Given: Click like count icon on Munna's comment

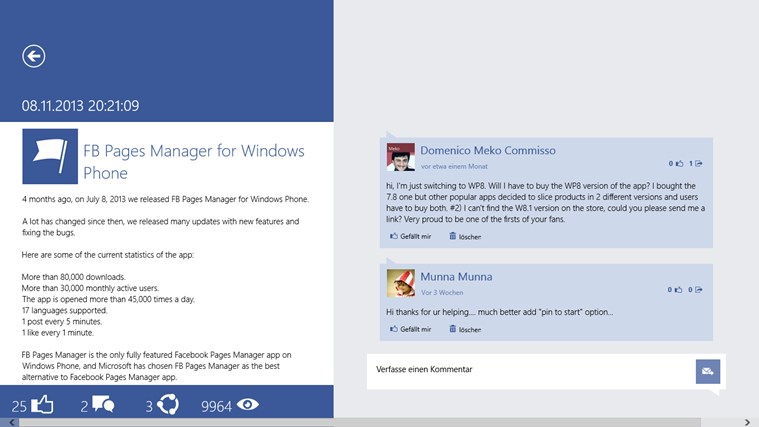Looking at the screenshot, I should pos(679,290).
